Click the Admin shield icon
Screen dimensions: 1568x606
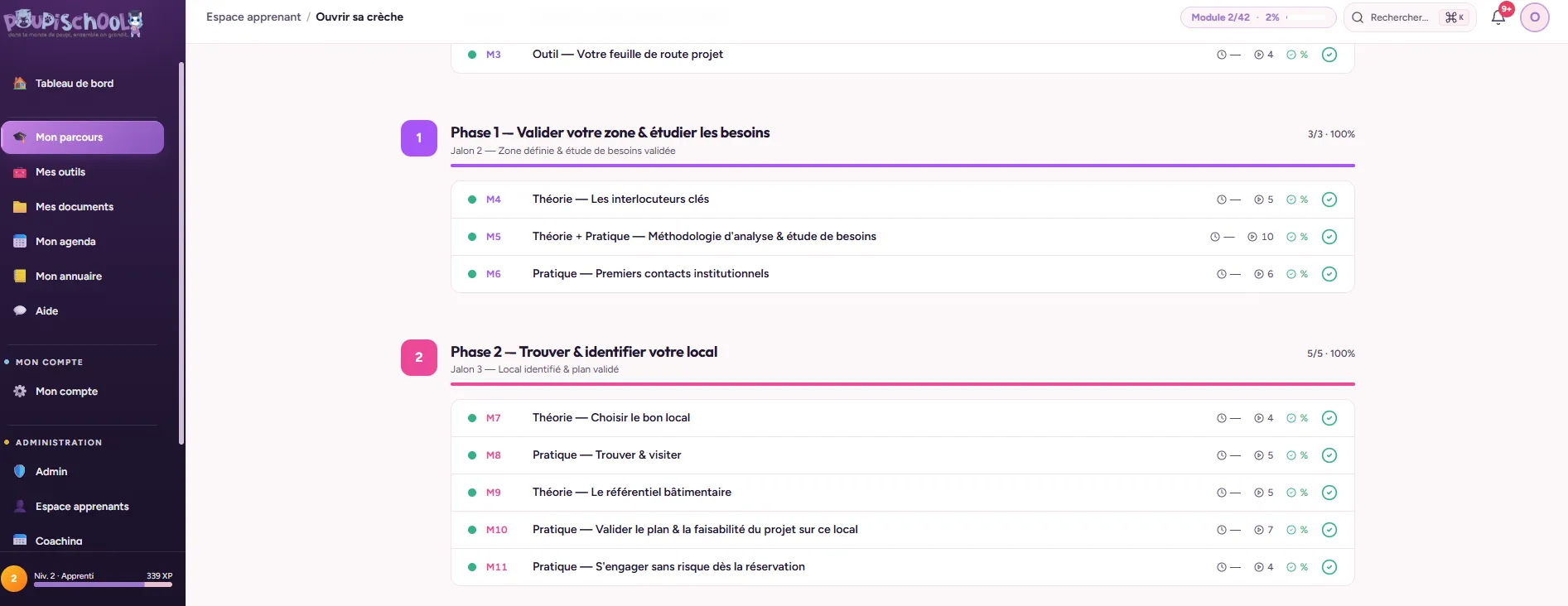pyautogui.click(x=20, y=472)
